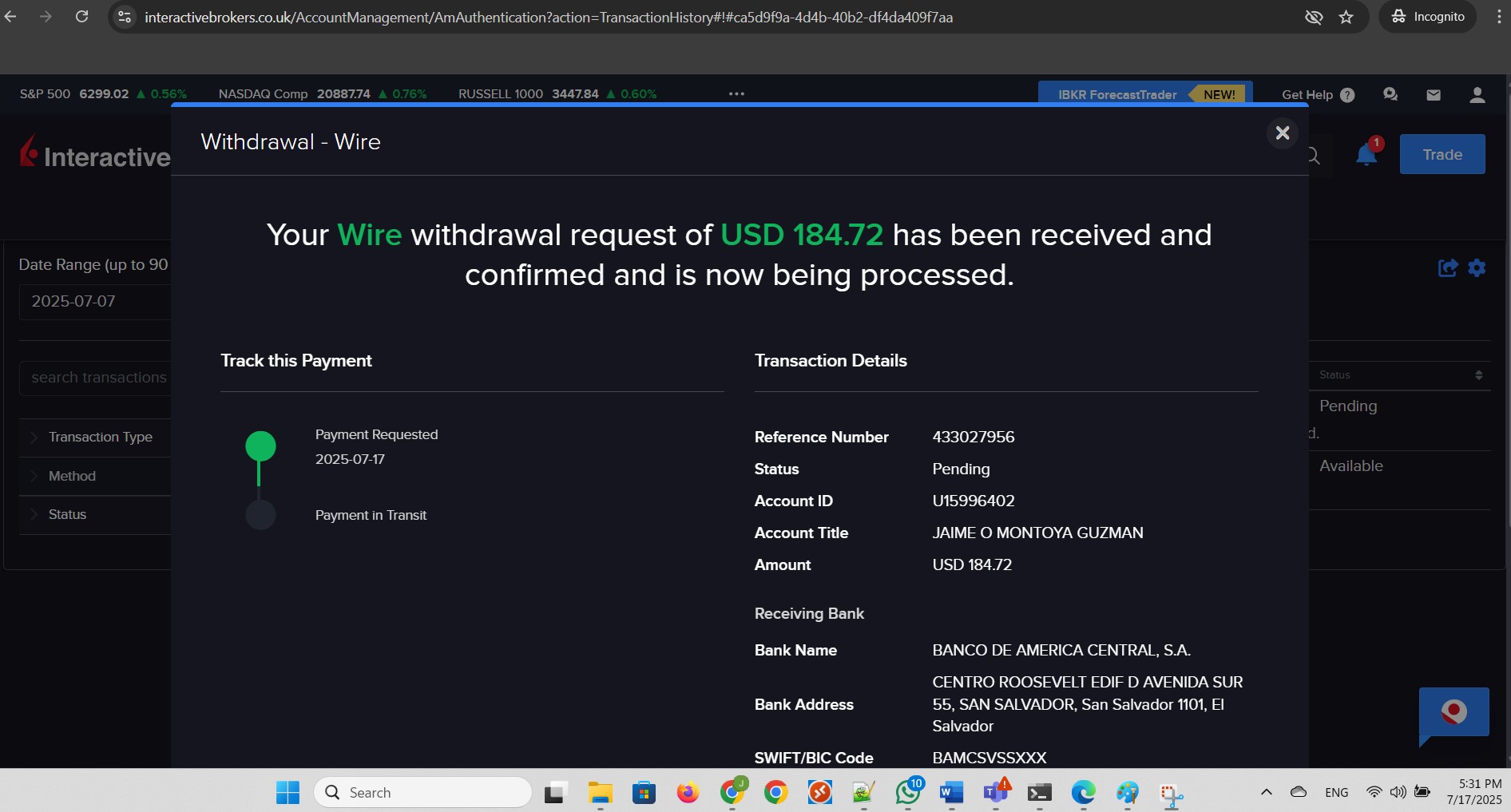Image resolution: width=1511 pixels, height=812 pixels.
Task: Click the Payment Requested green step marker
Action: point(260,446)
